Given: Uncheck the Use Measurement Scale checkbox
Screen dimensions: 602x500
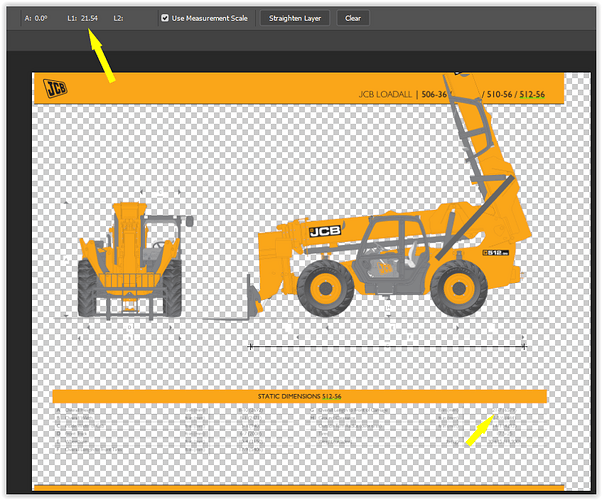Looking at the screenshot, I should [165, 18].
